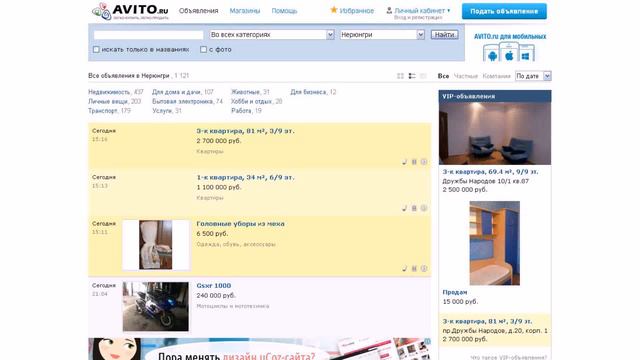
Task: Click into the search text field
Action: pos(149,35)
